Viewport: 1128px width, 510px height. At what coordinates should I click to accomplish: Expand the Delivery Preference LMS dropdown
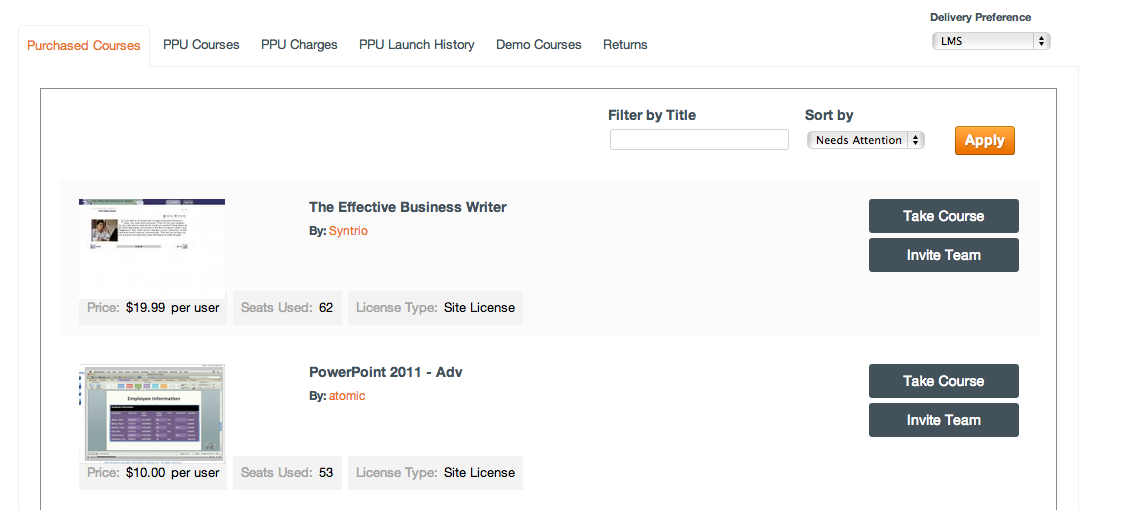click(990, 41)
